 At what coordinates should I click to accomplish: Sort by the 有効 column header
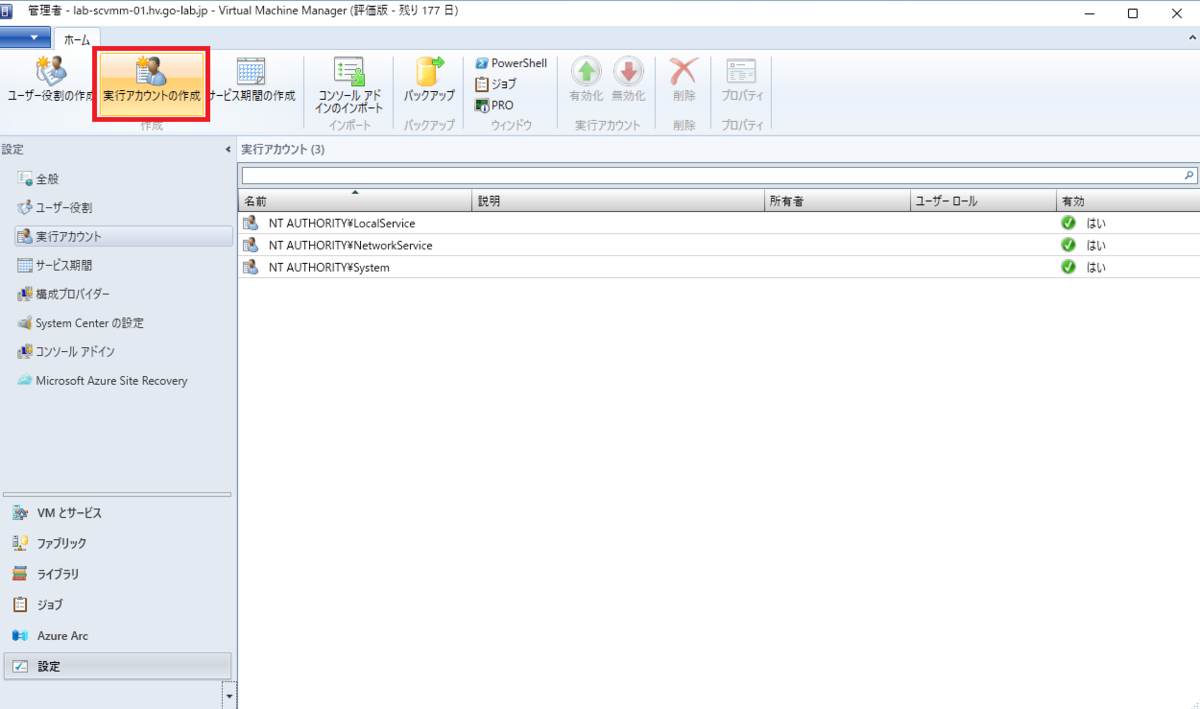point(1128,201)
